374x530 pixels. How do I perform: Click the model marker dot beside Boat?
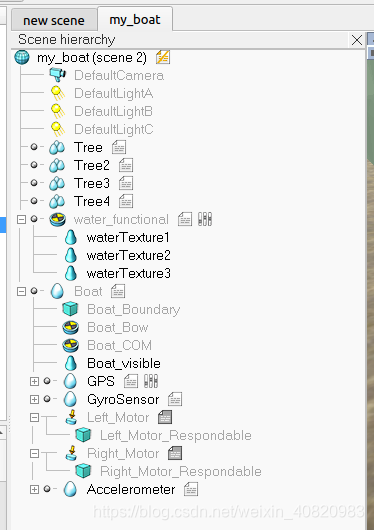point(34,290)
